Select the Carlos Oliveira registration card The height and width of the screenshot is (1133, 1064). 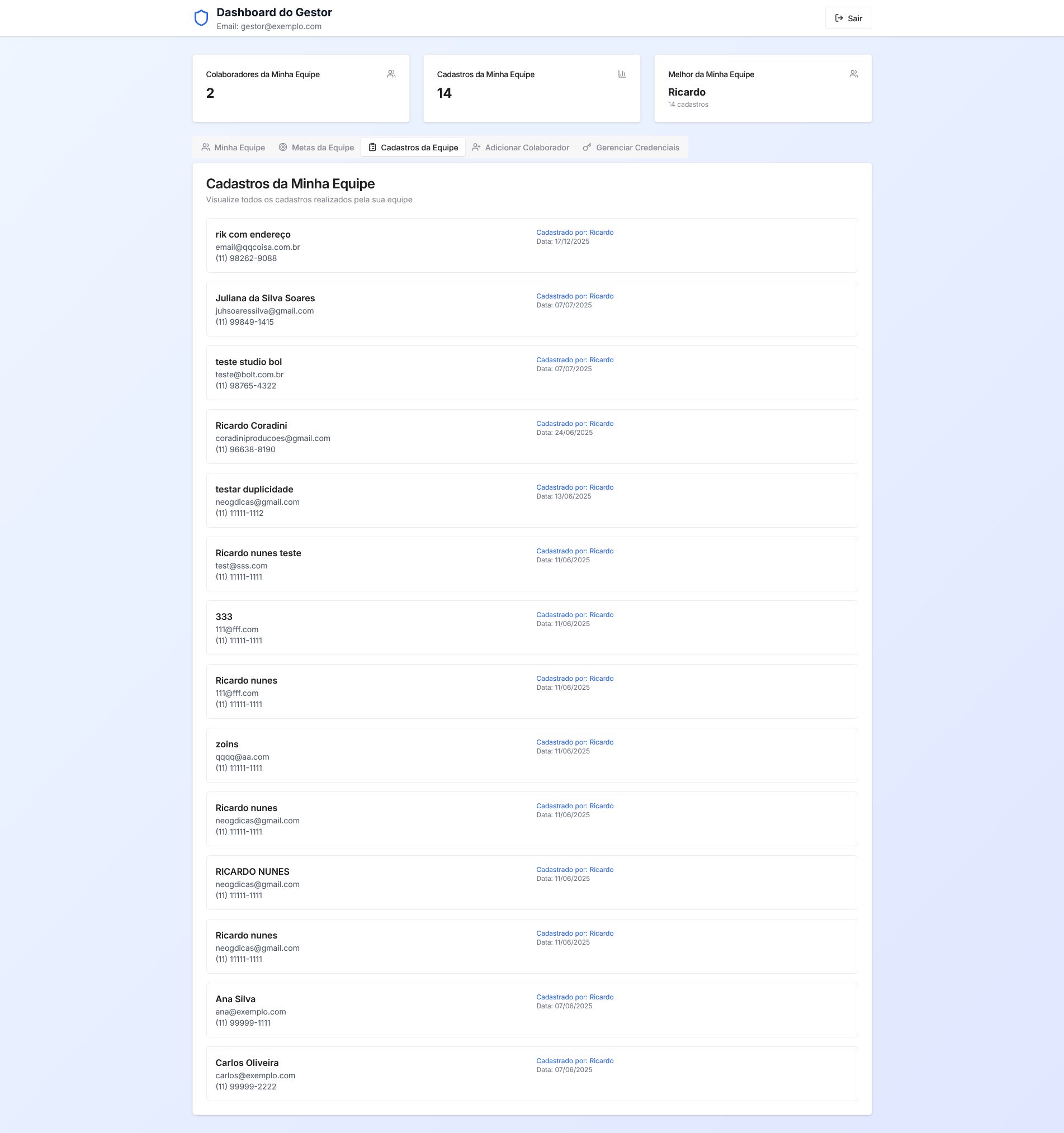click(x=531, y=1074)
